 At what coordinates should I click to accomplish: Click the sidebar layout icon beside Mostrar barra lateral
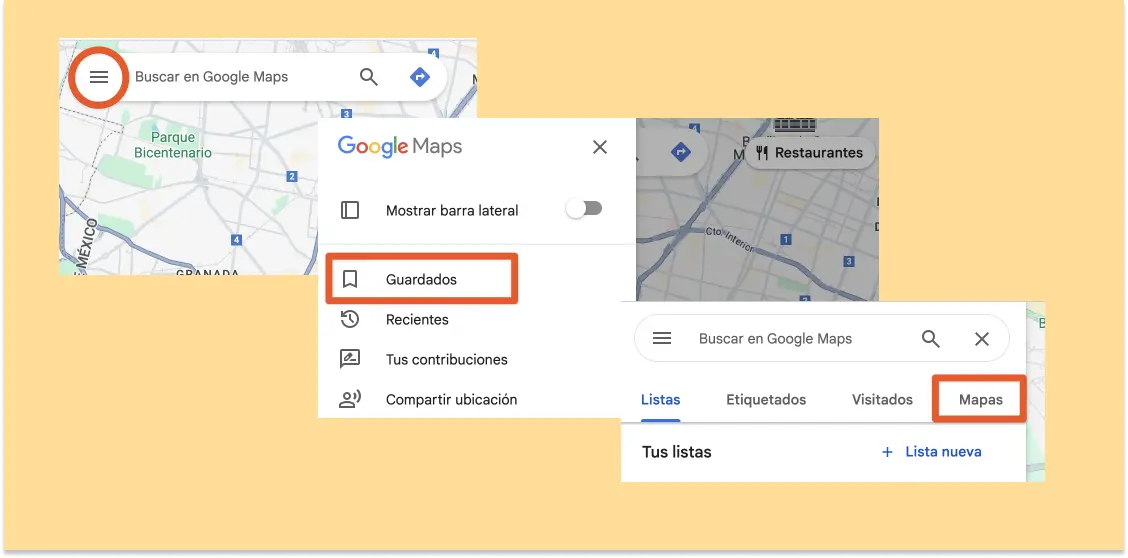[350, 210]
